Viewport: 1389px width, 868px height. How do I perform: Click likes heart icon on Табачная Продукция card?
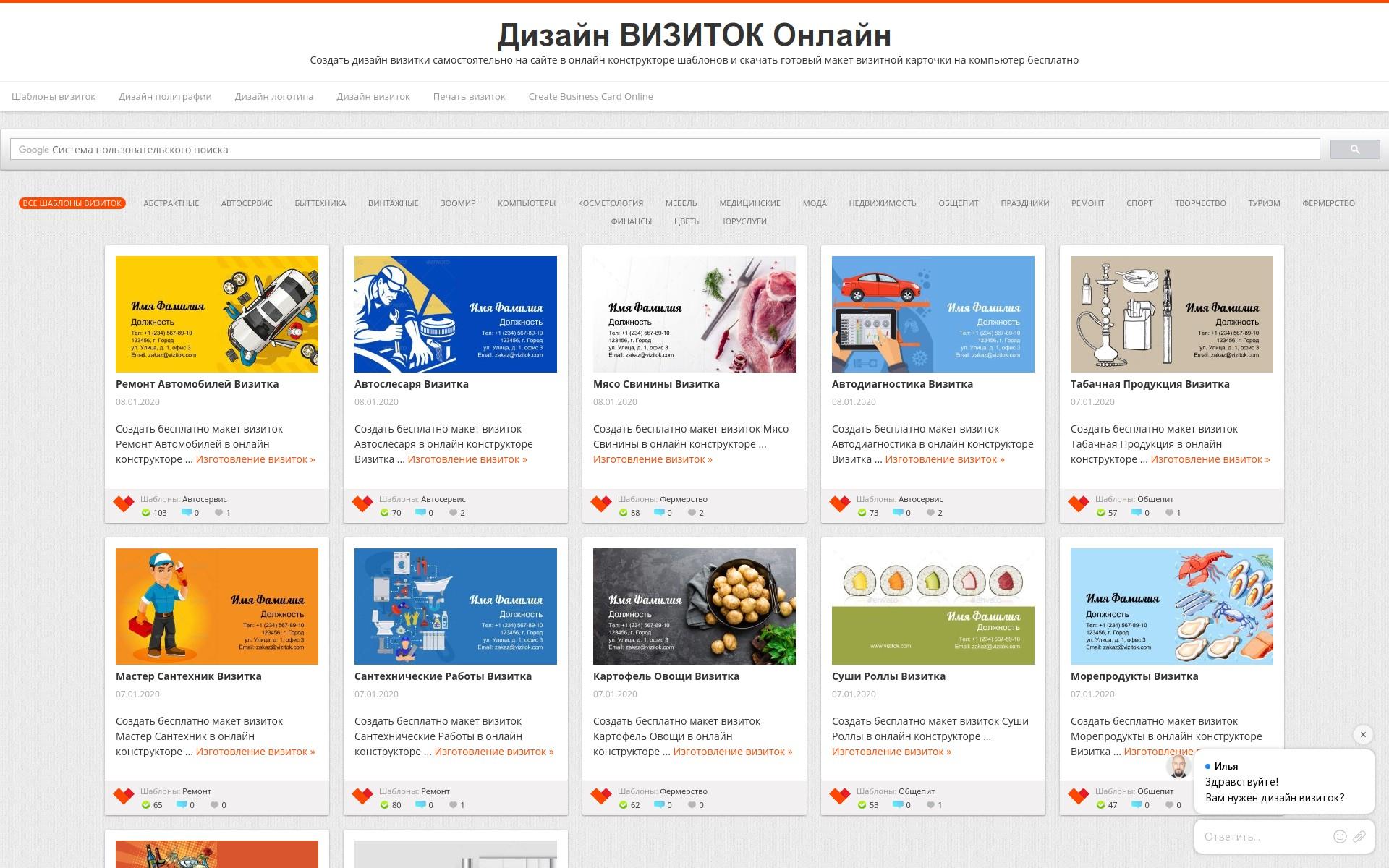1169,513
